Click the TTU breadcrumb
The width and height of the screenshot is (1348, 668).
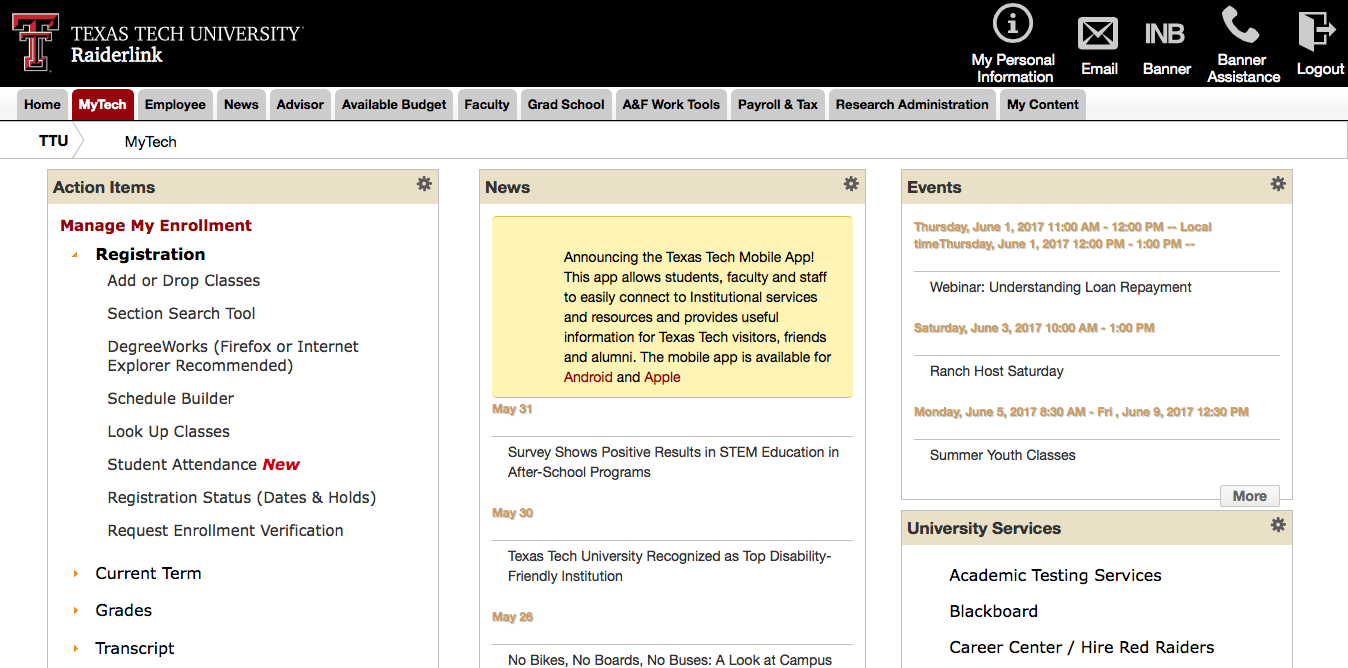(54, 141)
